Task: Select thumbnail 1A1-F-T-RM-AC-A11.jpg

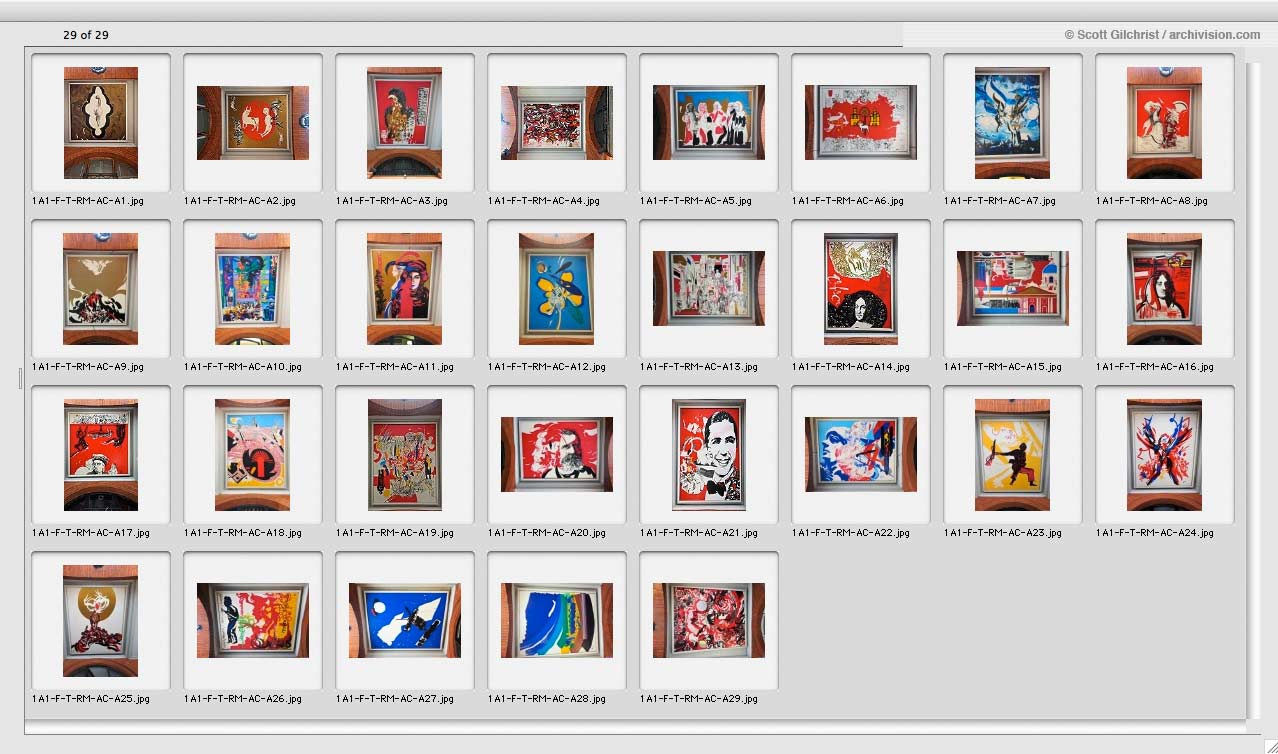Action: pos(405,289)
